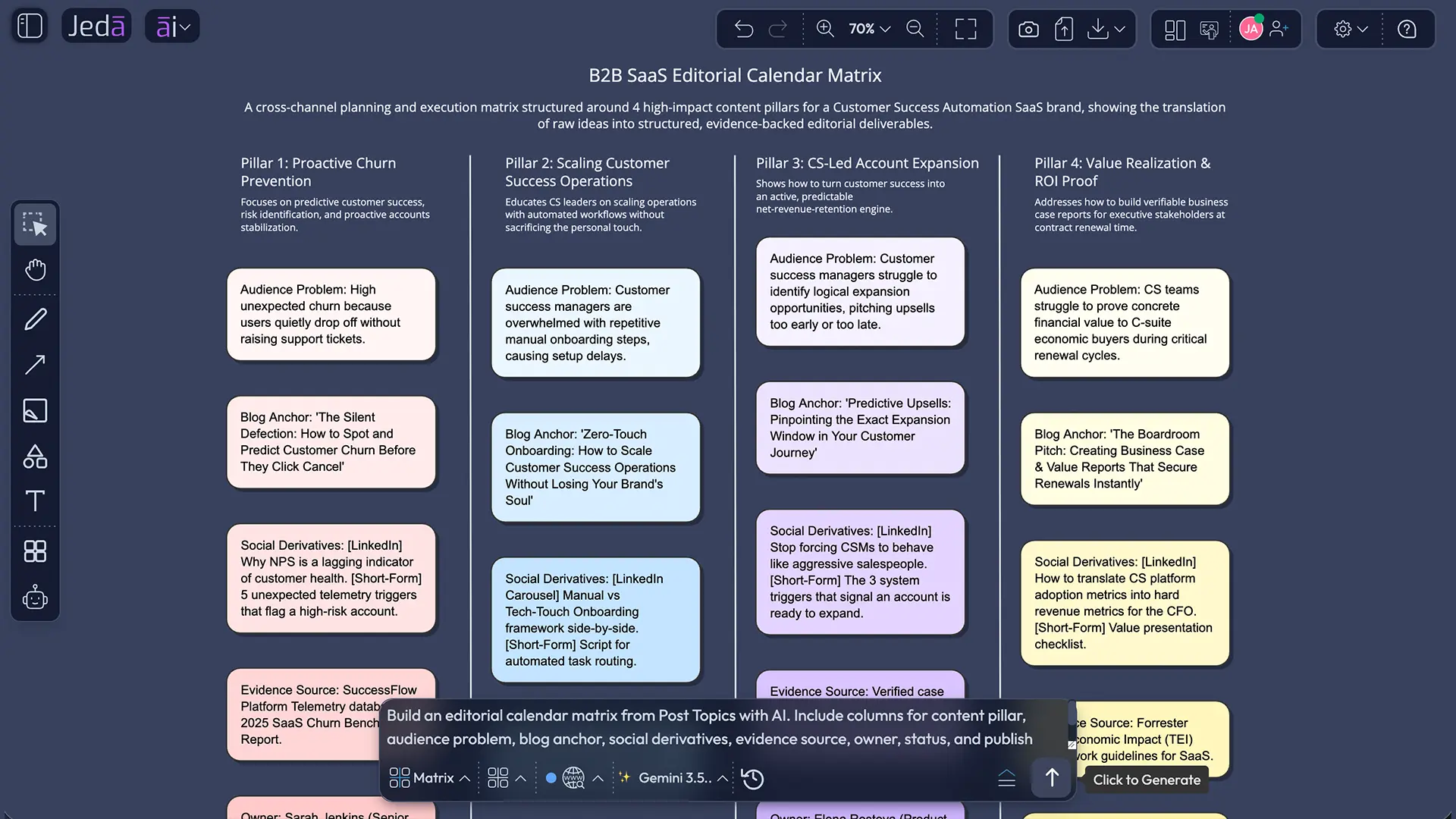This screenshot has width=1456, height=819.
Task: Open the shapes tool
Action: (35, 456)
